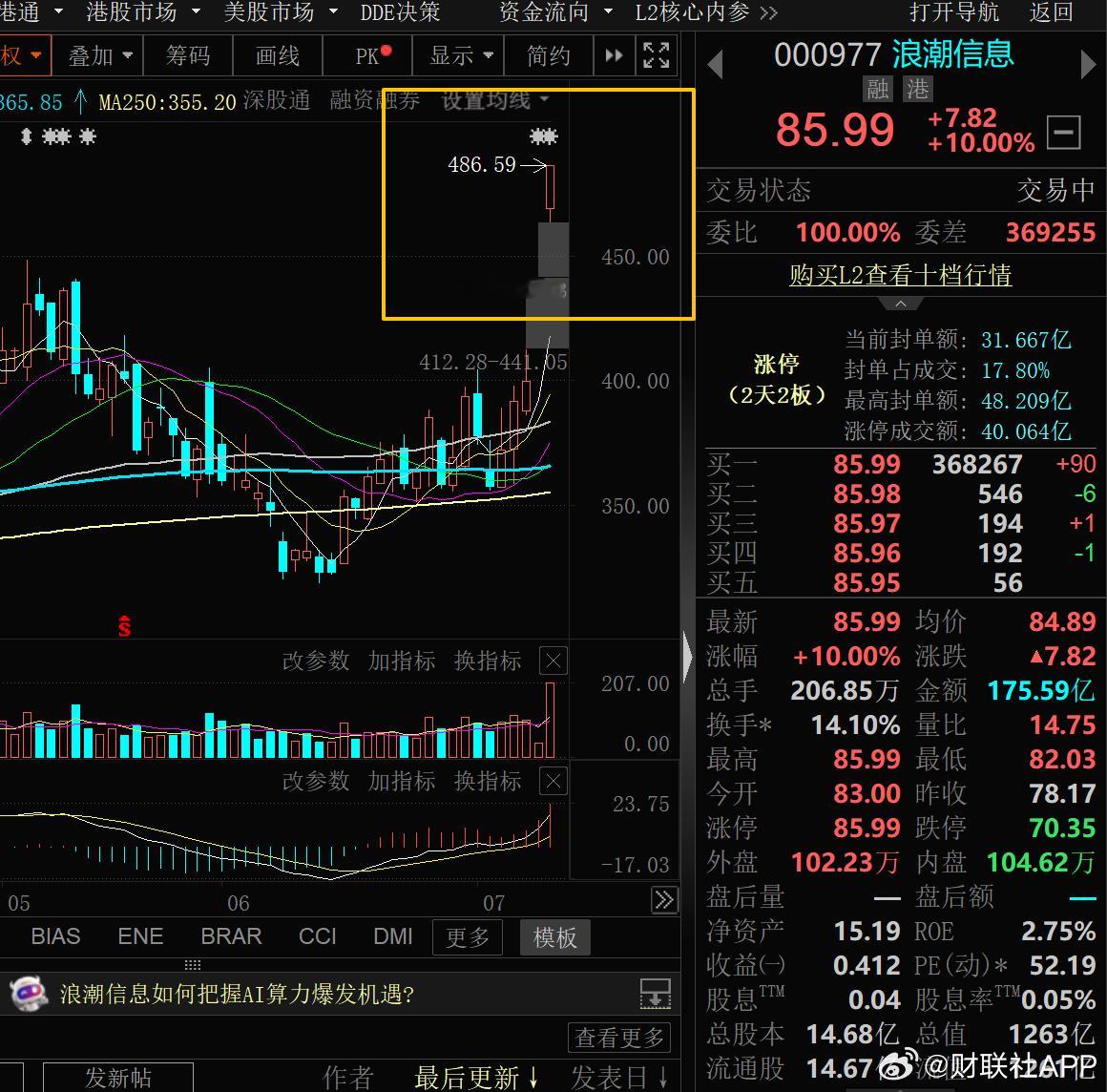Screen dimensions: 1107x1092
Task: Click 加指标 in the MACD panel
Action: [x=402, y=781]
